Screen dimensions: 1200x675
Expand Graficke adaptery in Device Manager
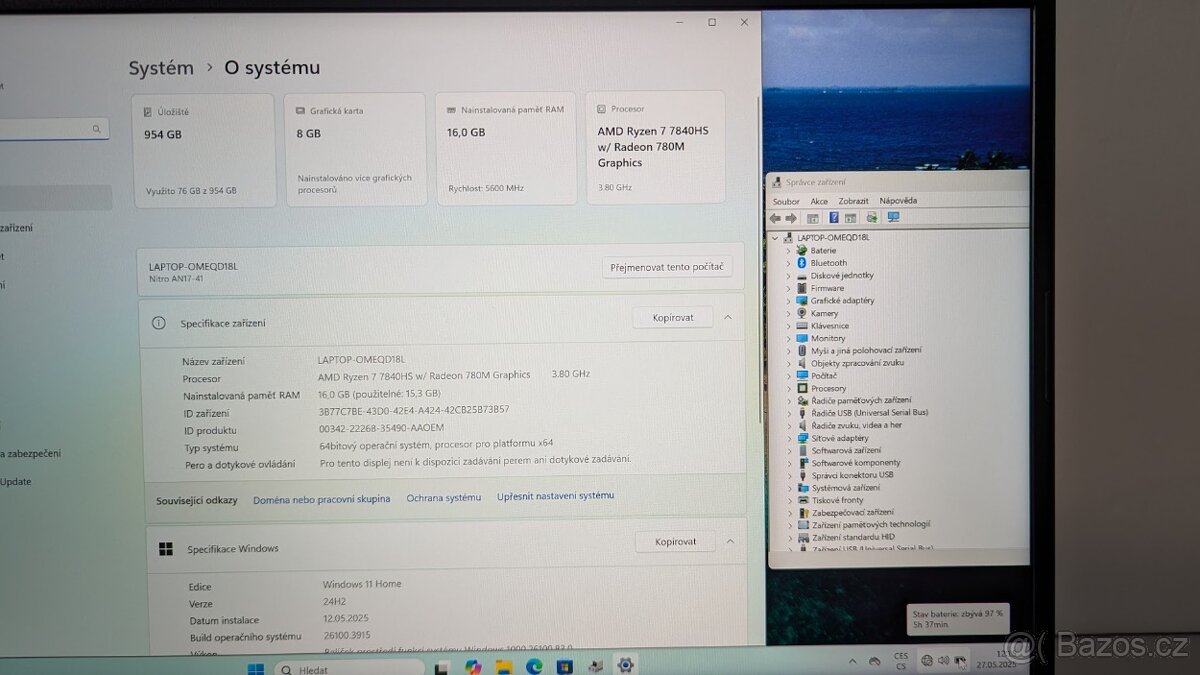[x=789, y=300]
